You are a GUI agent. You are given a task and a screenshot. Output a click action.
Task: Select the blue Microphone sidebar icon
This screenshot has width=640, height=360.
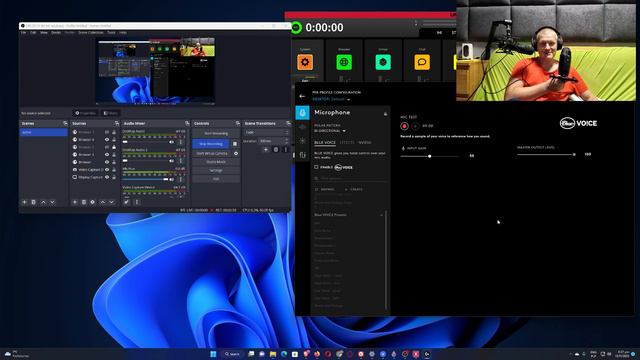(302, 113)
